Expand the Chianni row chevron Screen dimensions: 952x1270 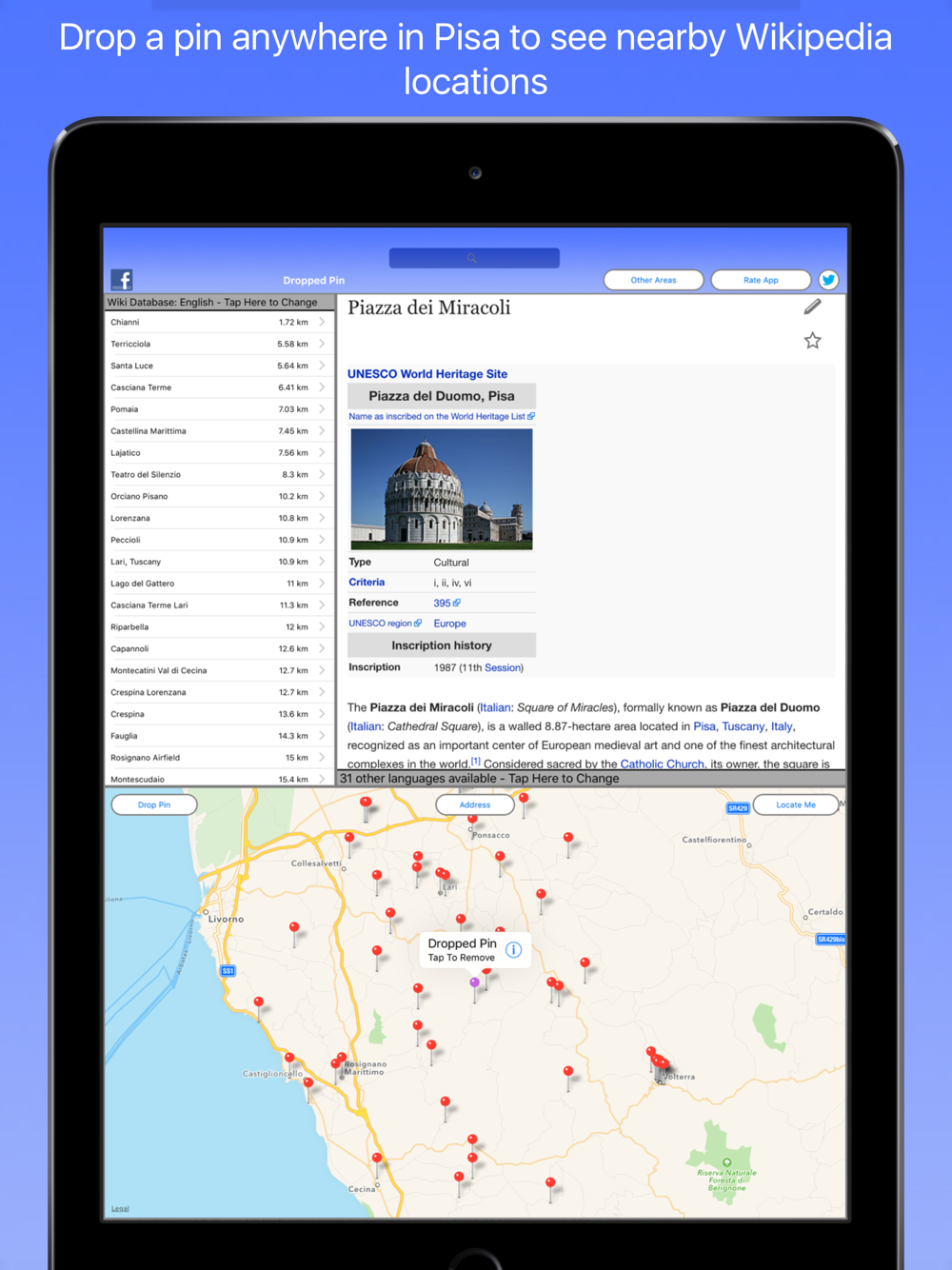(x=323, y=322)
